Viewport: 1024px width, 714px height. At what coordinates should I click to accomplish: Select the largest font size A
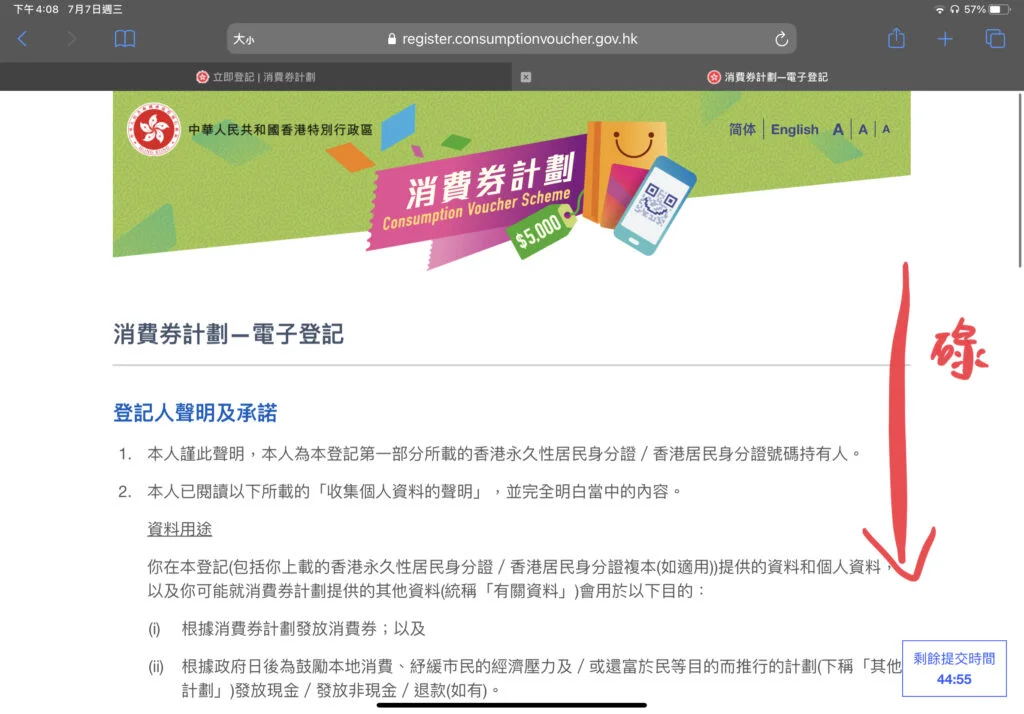click(838, 129)
